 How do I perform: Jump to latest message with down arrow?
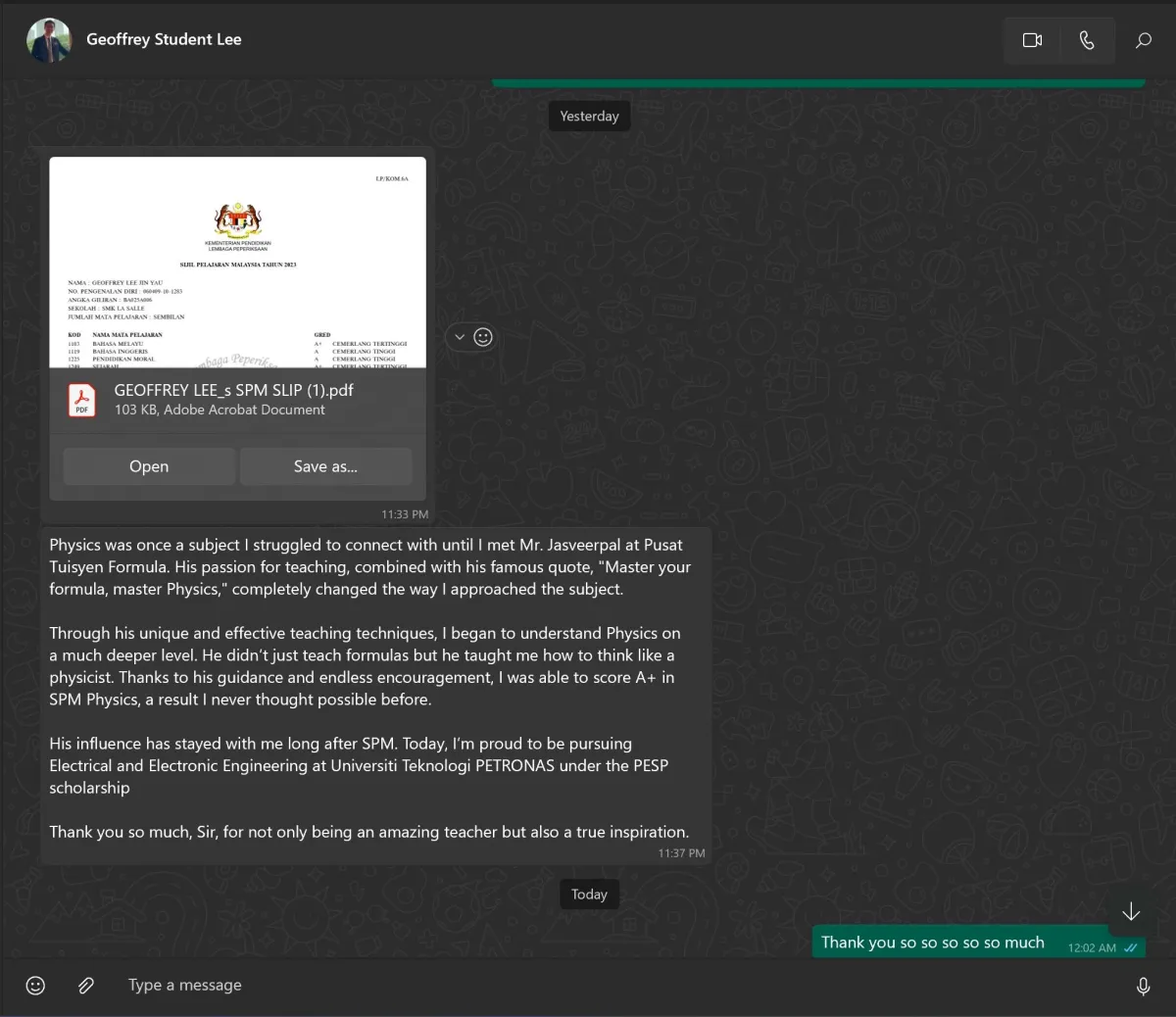click(x=1131, y=912)
